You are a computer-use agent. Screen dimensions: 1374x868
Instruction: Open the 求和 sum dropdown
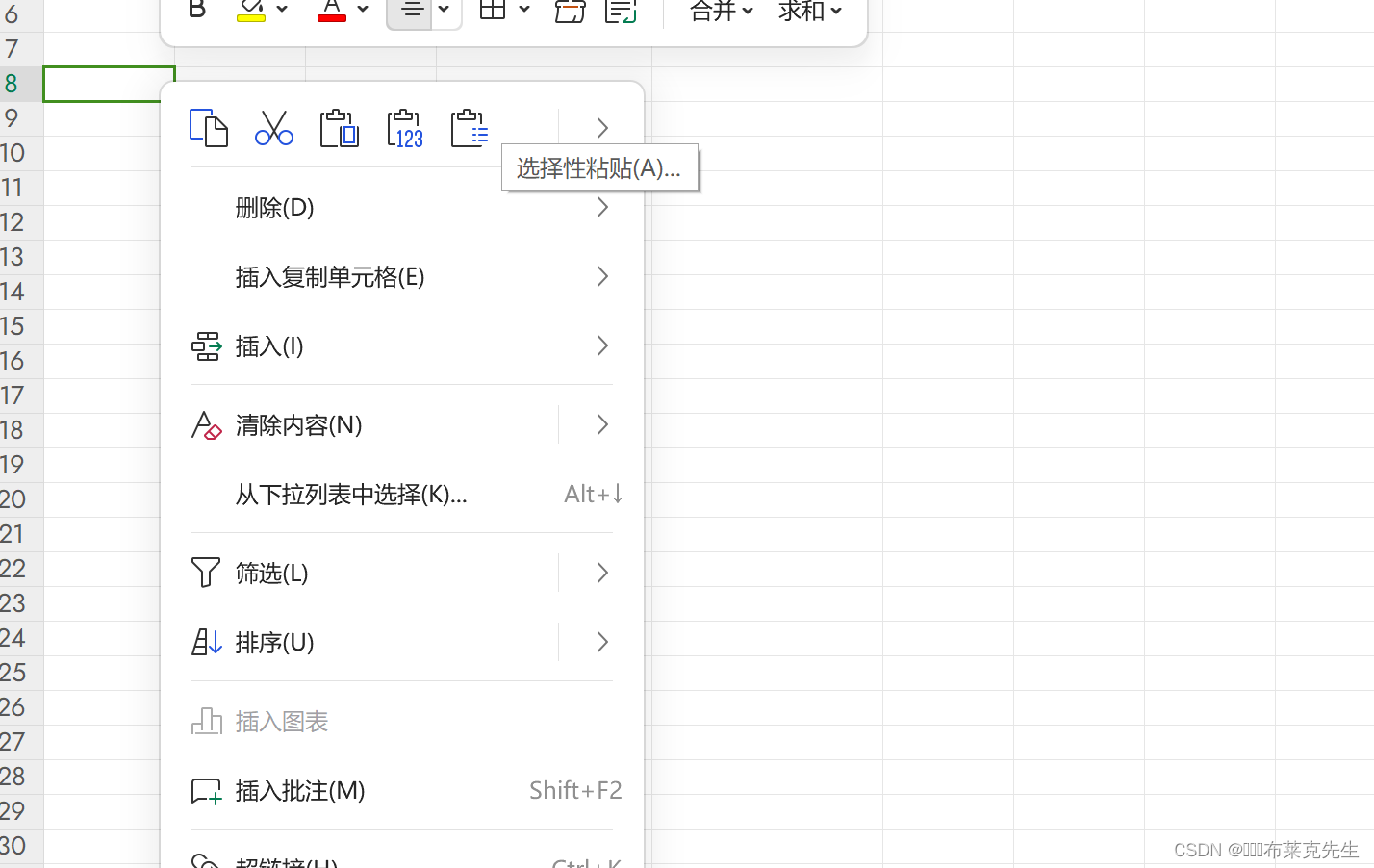[810, 11]
